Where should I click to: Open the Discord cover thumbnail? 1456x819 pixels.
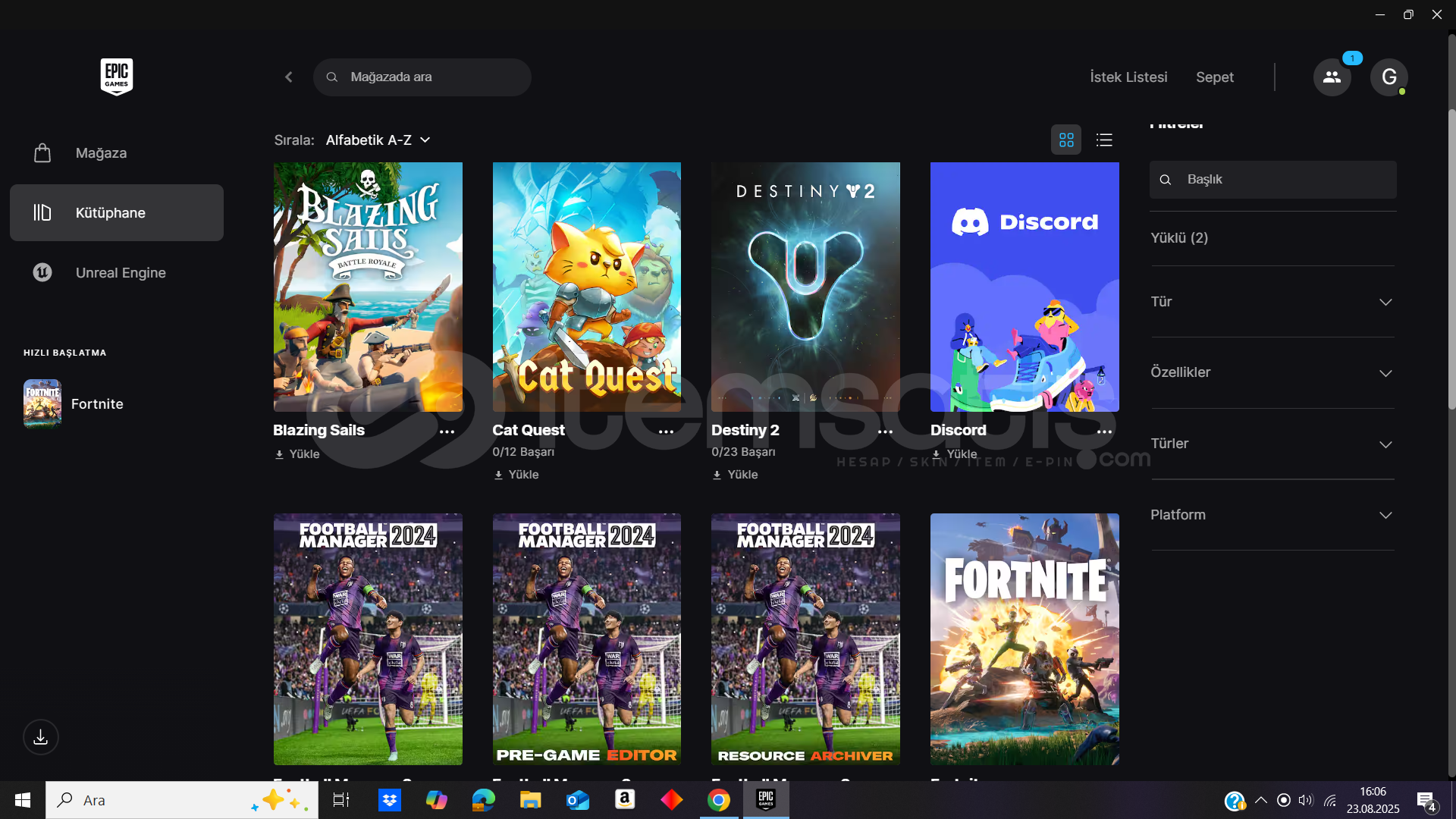click(x=1025, y=287)
